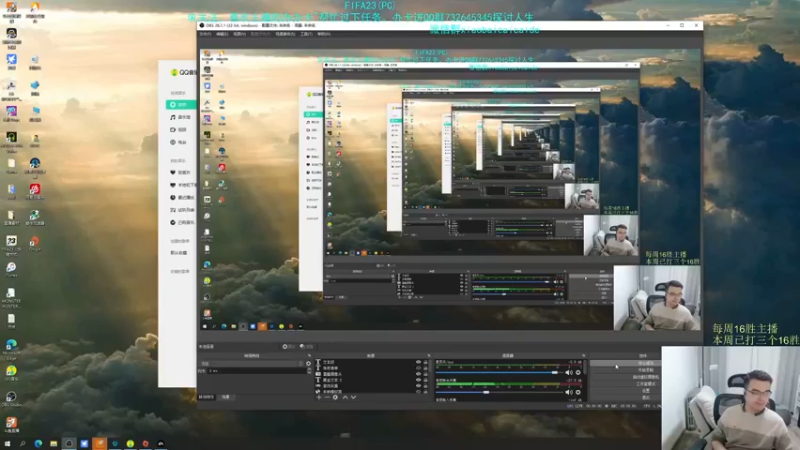
Task: Click 退出 in OBS controls panel
Action: pyautogui.click(x=626, y=397)
